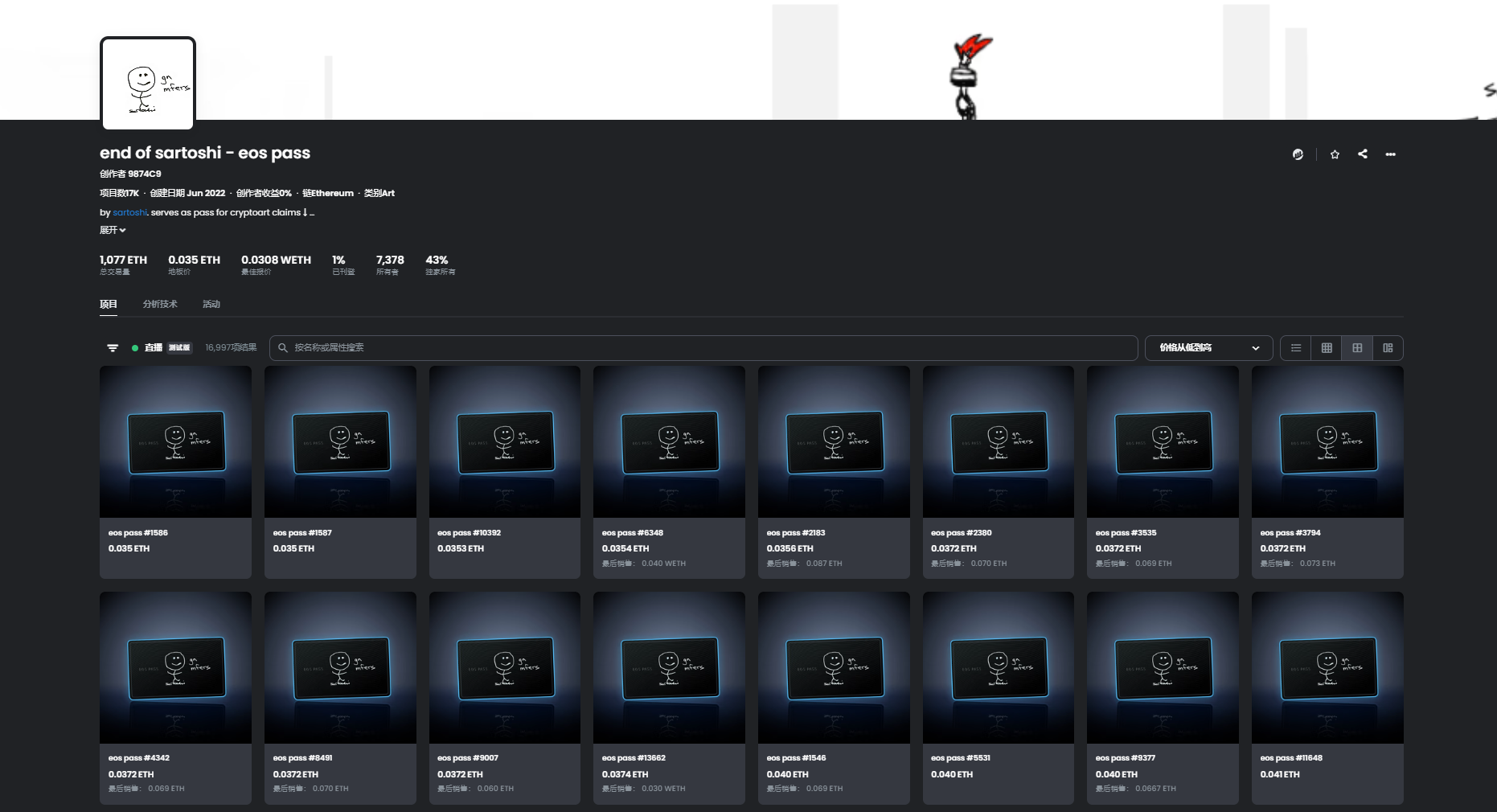Click the 1% listed stat

[343, 265]
